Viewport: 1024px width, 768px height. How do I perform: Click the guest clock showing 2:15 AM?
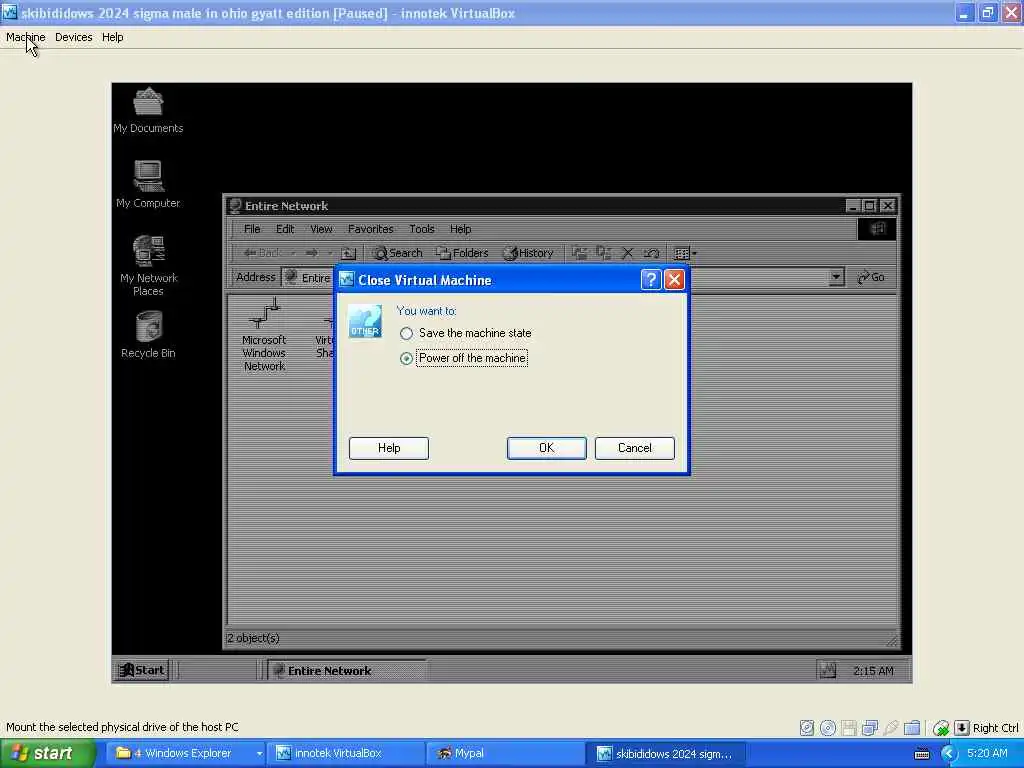click(x=873, y=671)
